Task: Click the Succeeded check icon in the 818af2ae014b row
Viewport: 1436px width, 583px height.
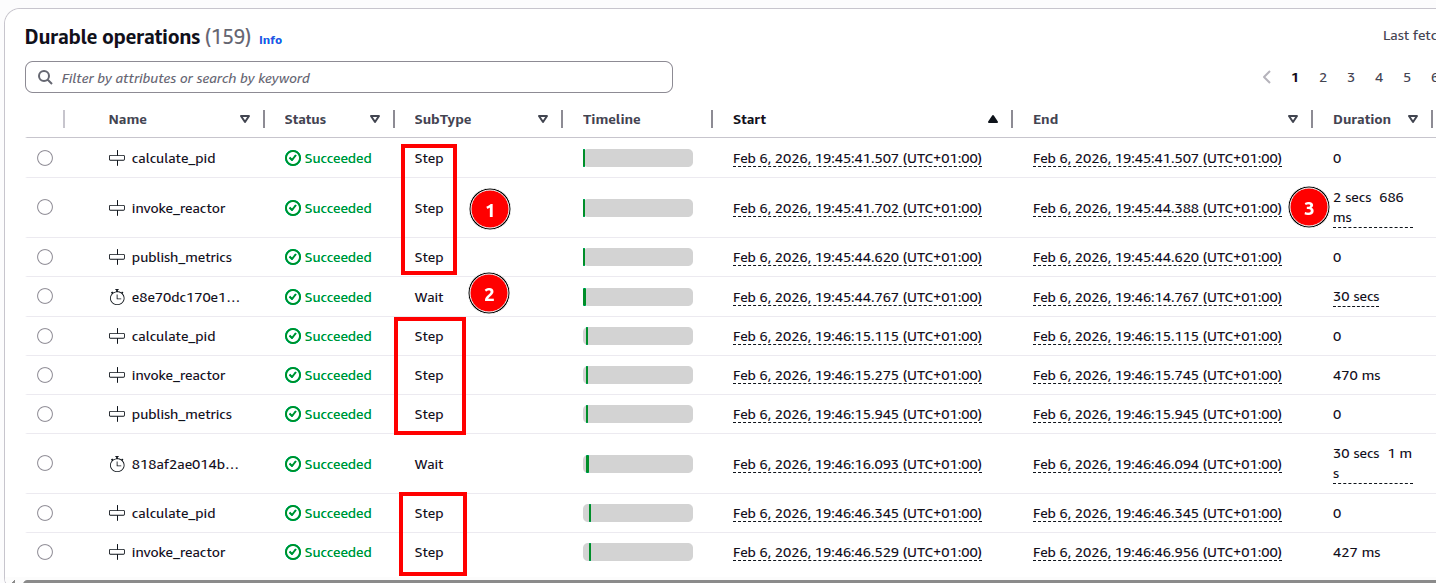Action: (292, 464)
